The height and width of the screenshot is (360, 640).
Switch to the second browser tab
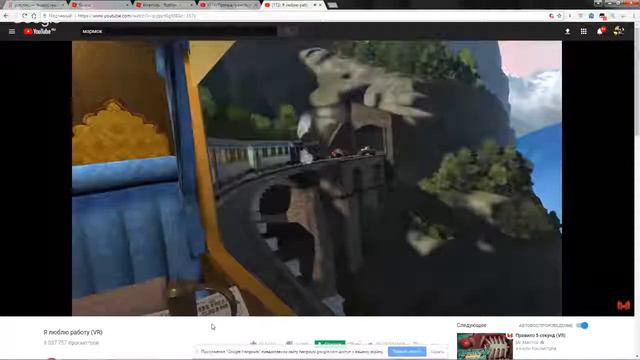click(x=100, y=5)
